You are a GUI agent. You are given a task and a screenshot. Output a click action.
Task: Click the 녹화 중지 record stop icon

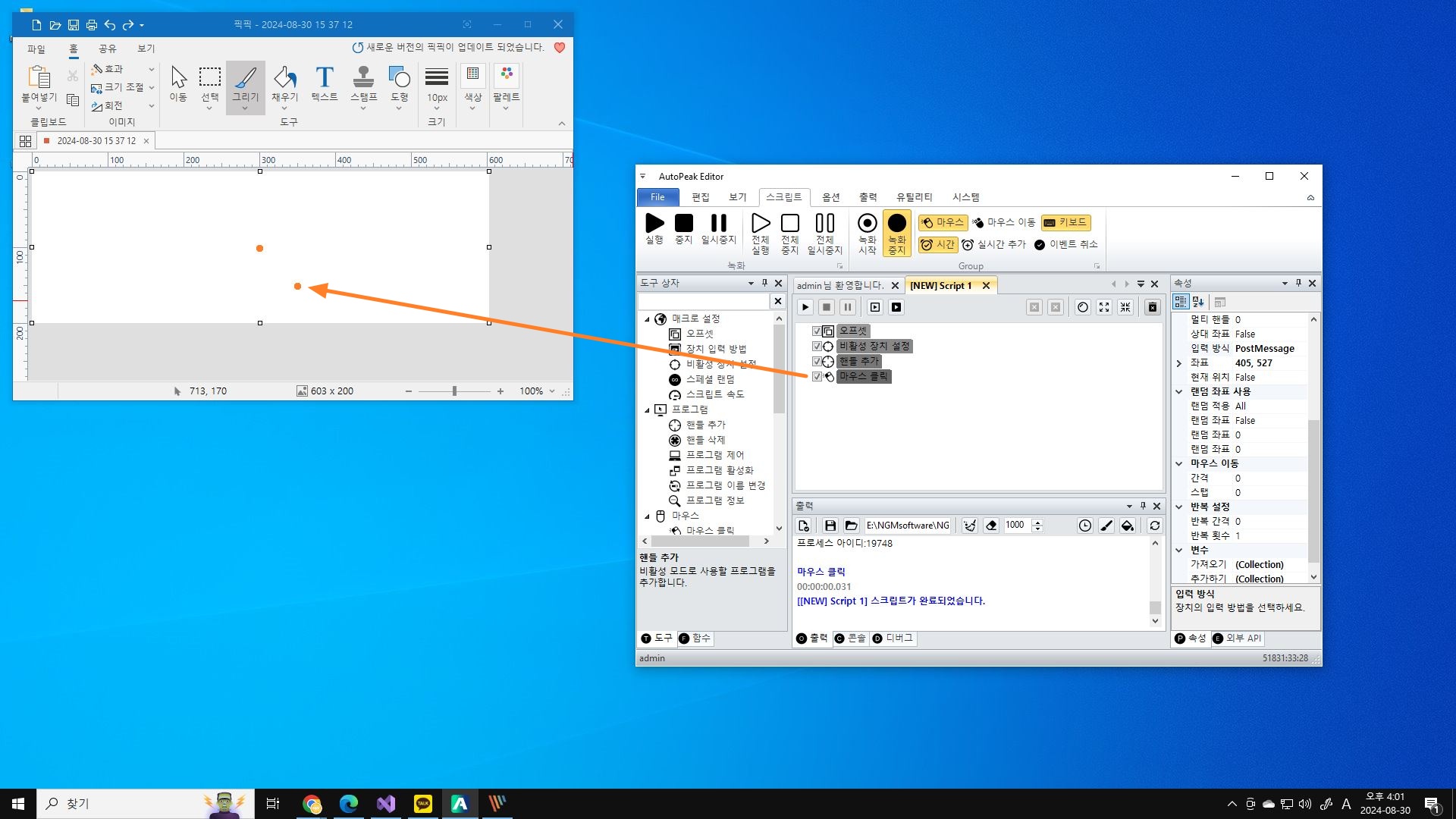896,224
